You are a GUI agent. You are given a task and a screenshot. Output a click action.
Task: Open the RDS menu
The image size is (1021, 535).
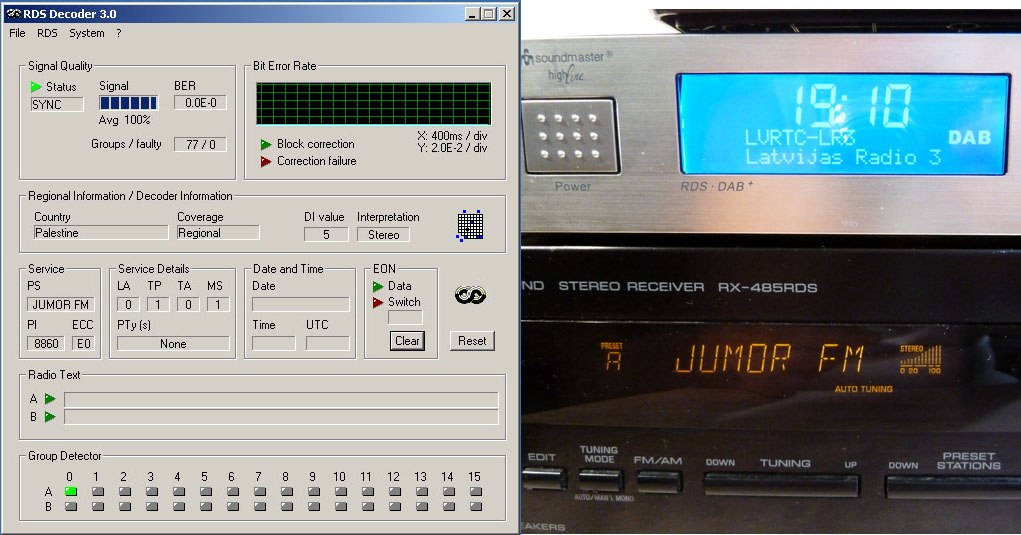[x=47, y=33]
